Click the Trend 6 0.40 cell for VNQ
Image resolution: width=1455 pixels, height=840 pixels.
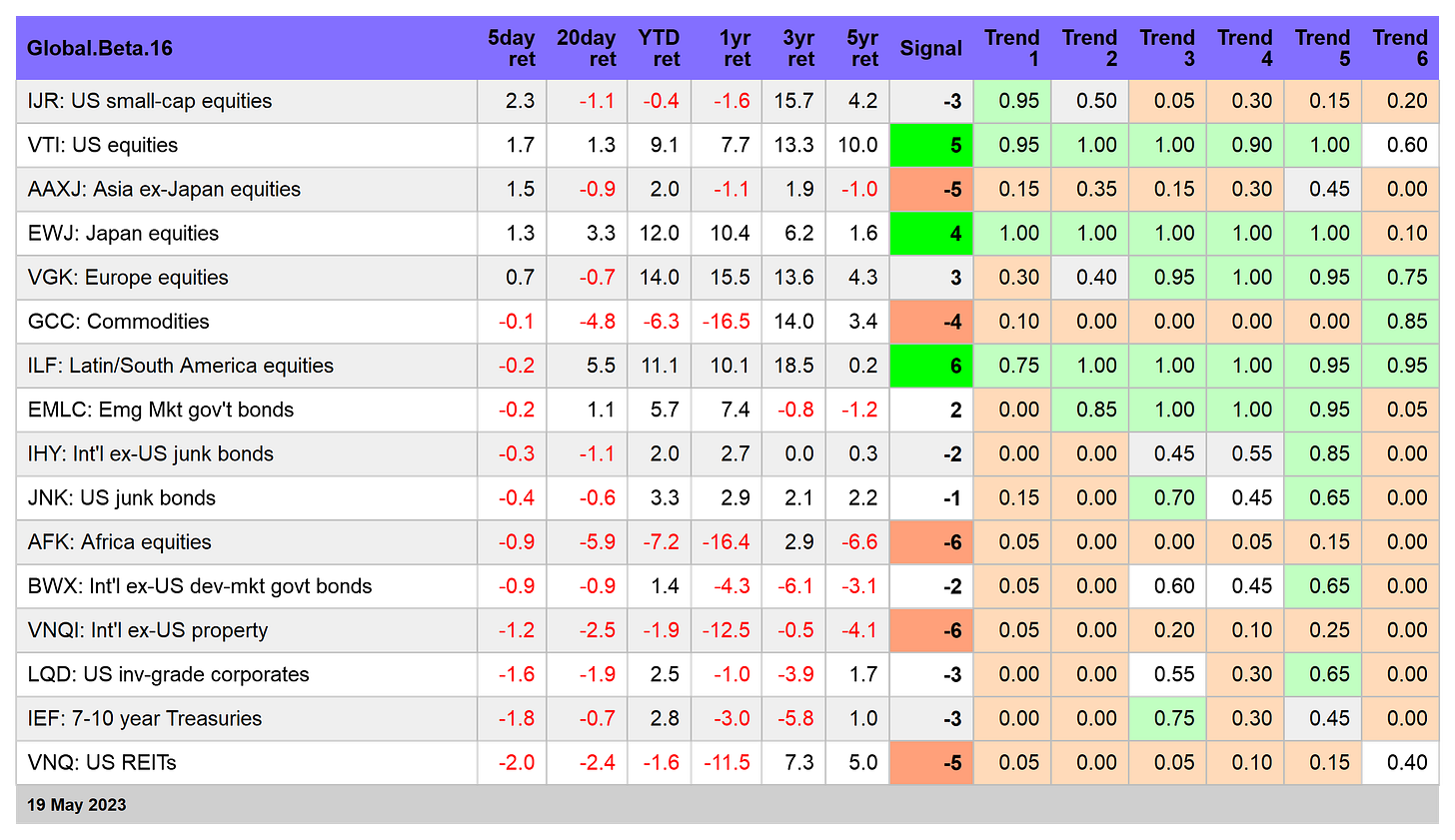coord(1401,762)
